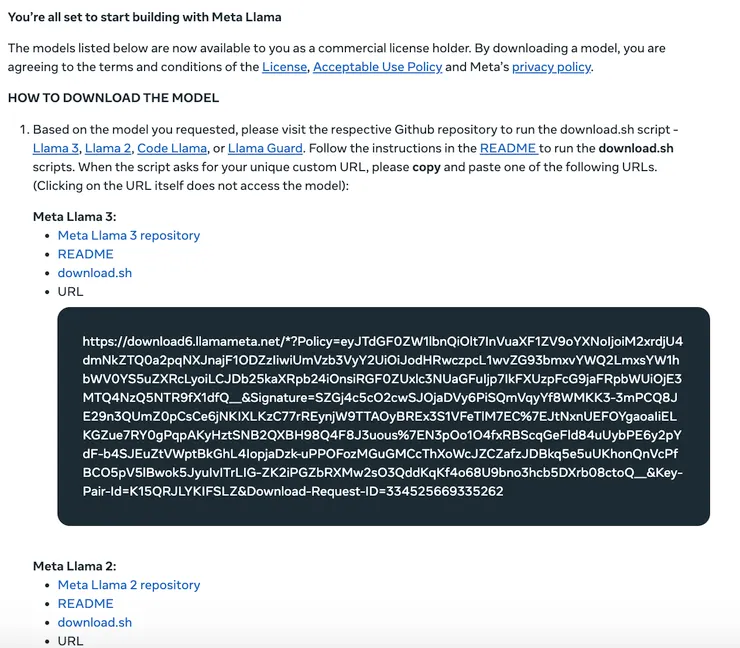Click the bold word copy in instructions
The height and width of the screenshot is (648, 740).
[x=426, y=167]
